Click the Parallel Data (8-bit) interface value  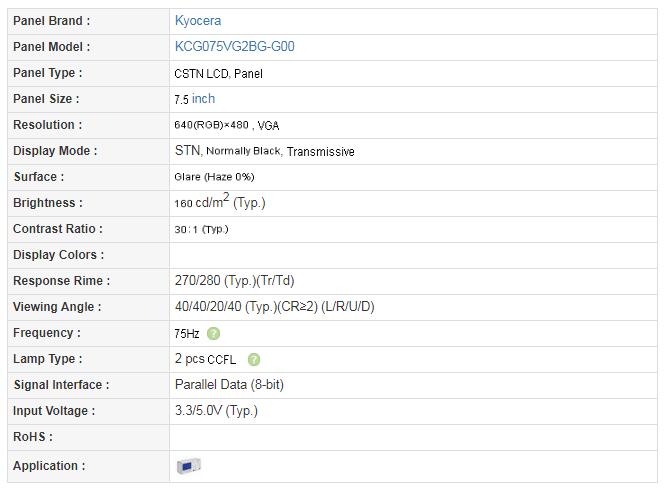[x=229, y=385]
